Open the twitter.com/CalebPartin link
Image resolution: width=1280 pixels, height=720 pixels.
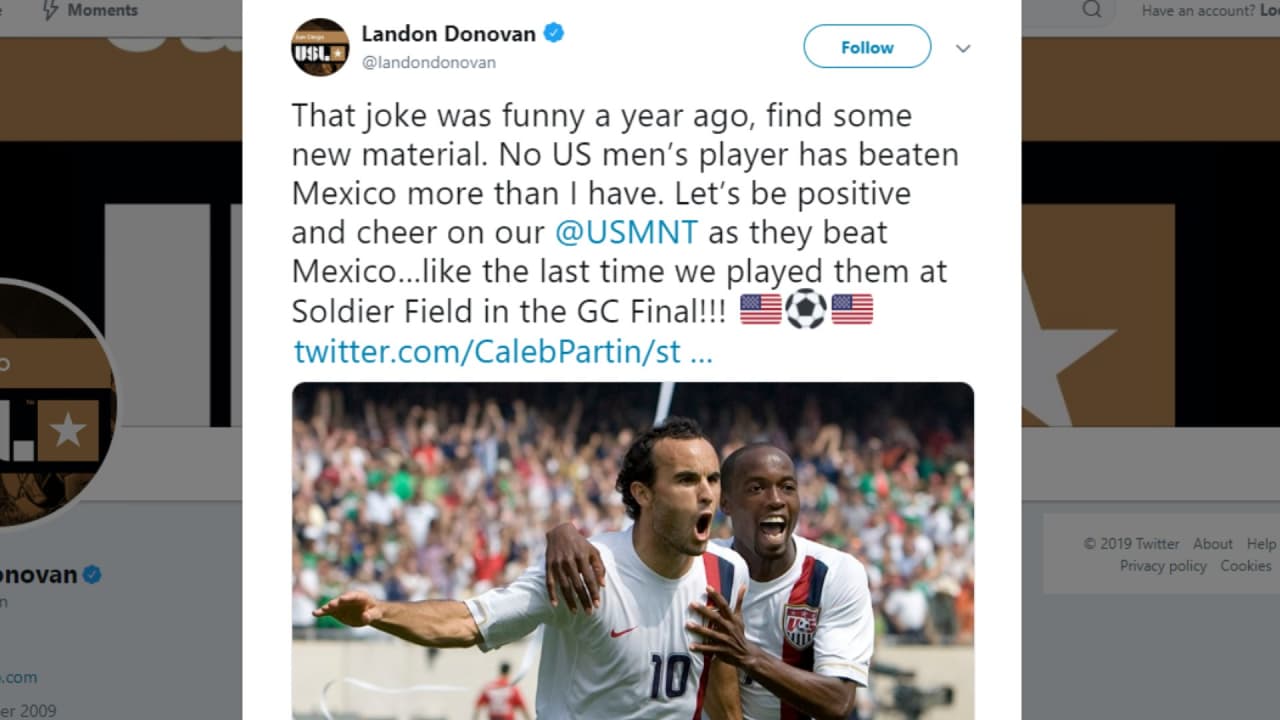(502, 351)
